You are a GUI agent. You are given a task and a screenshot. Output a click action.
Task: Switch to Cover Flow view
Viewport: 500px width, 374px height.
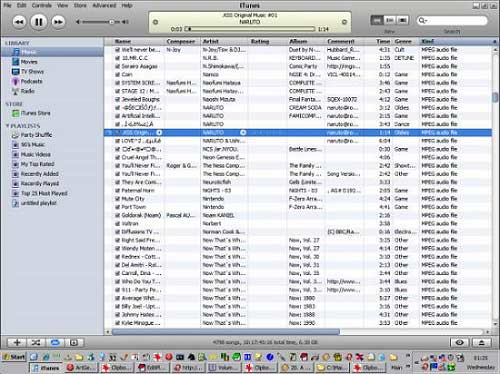pyautogui.click(x=402, y=20)
